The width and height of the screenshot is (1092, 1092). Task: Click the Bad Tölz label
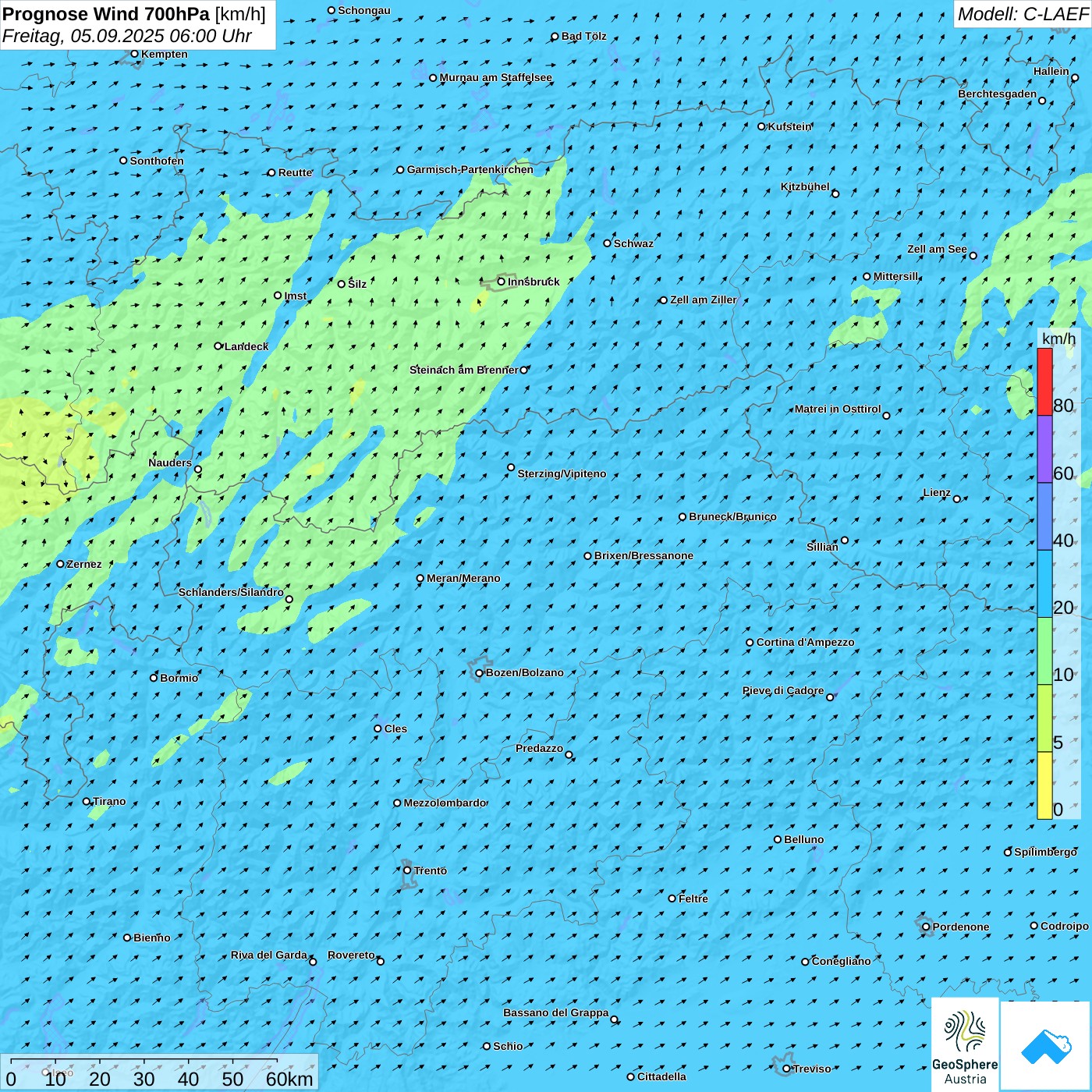pos(583,36)
